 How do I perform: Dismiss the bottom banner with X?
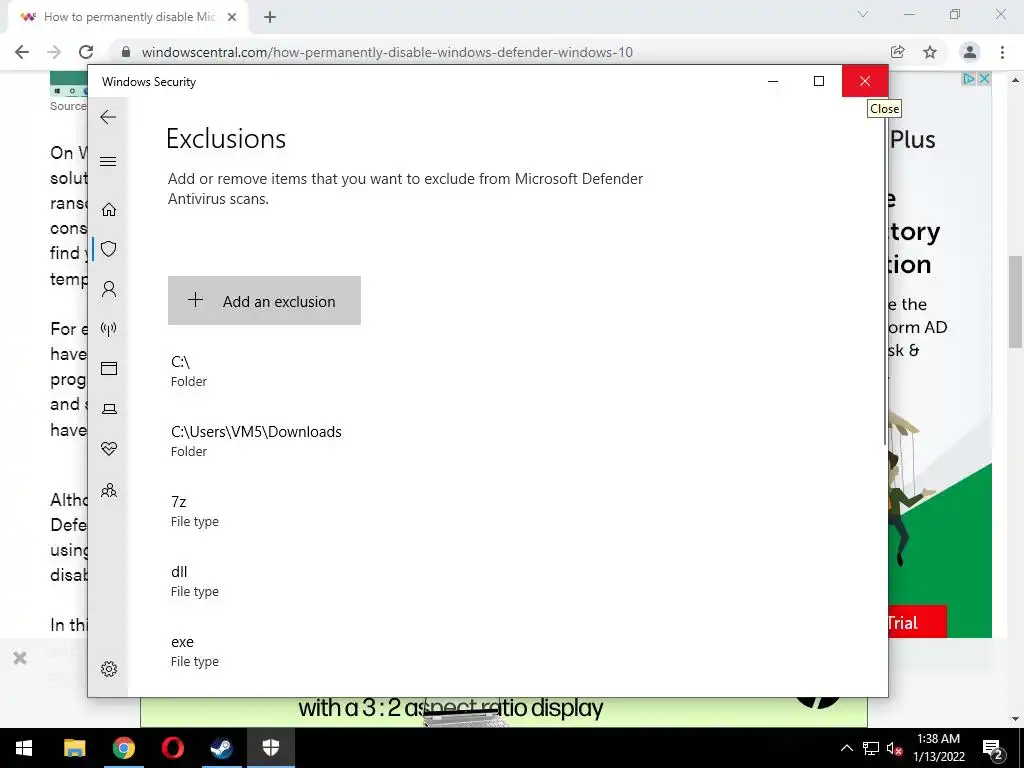[x=20, y=658]
